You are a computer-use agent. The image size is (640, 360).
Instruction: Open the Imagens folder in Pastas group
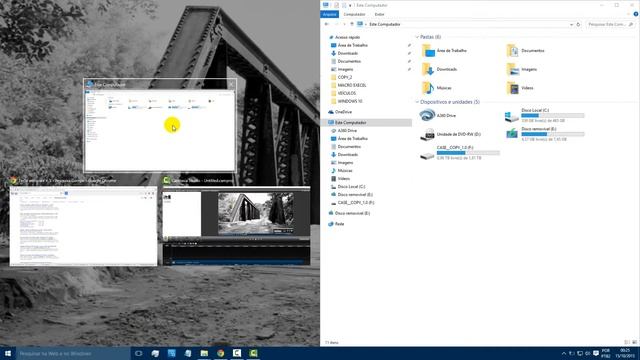point(522,69)
